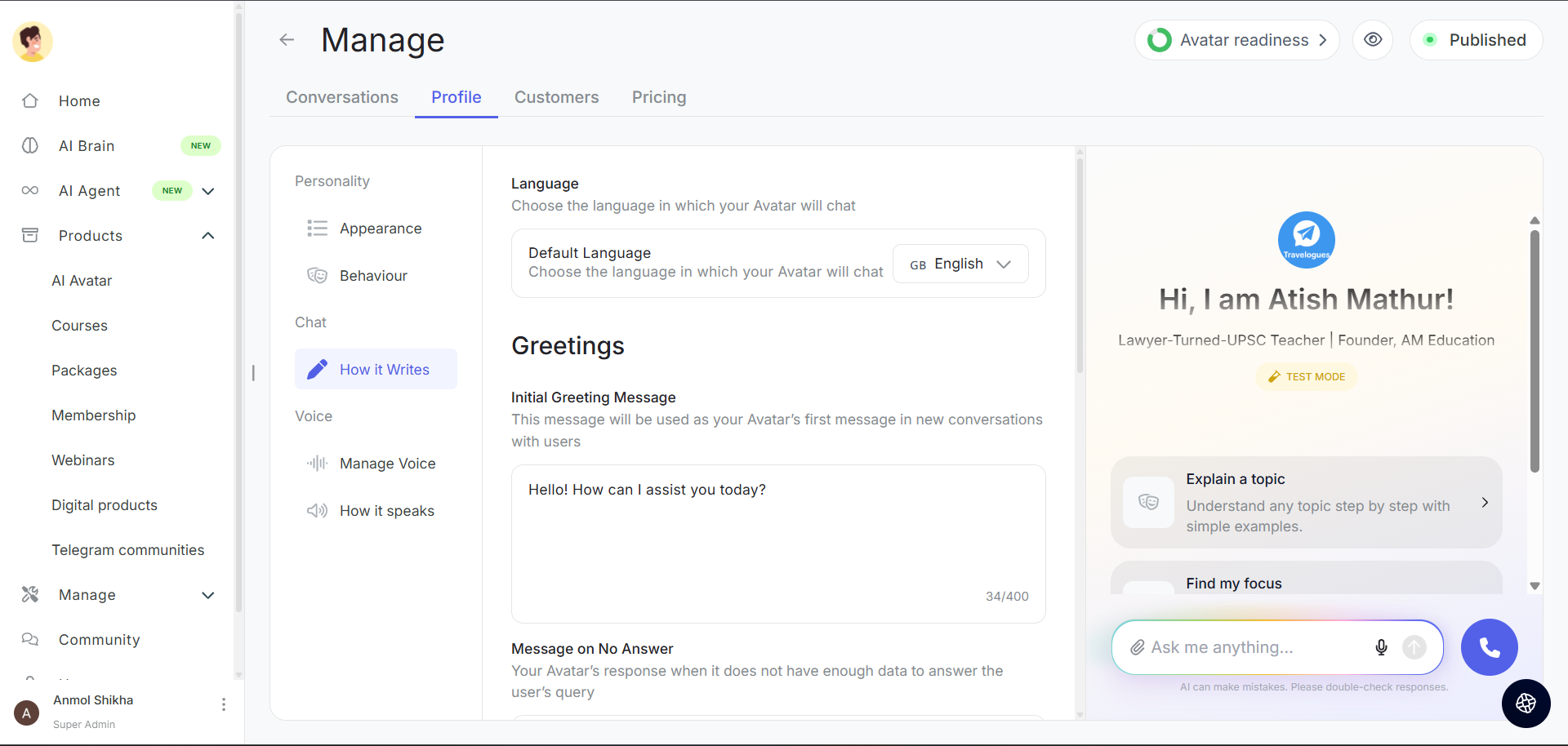1568x746 pixels.
Task: Open the Avatar readiness button
Action: [x=1236, y=40]
